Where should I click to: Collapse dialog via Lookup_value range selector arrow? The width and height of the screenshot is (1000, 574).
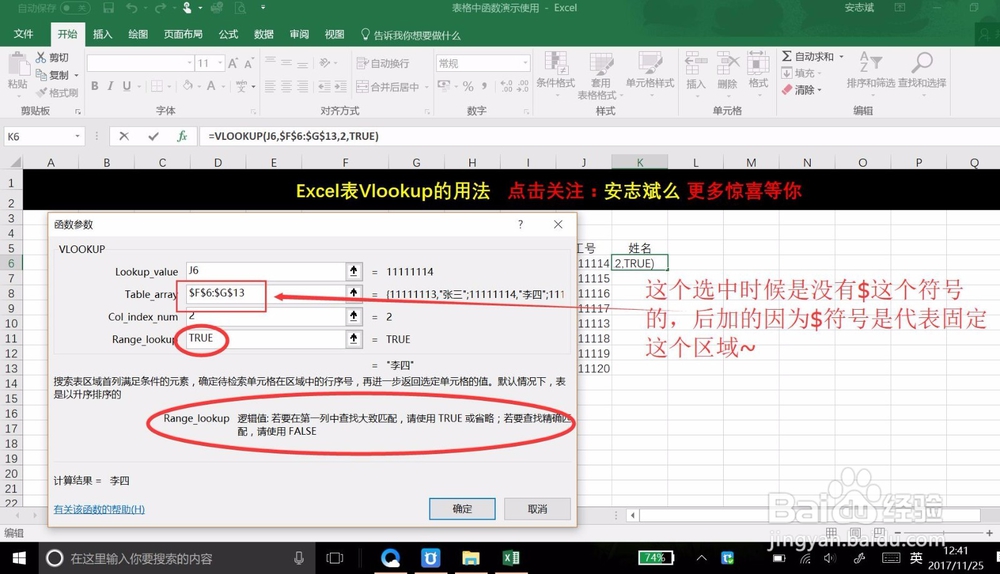pos(354,271)
